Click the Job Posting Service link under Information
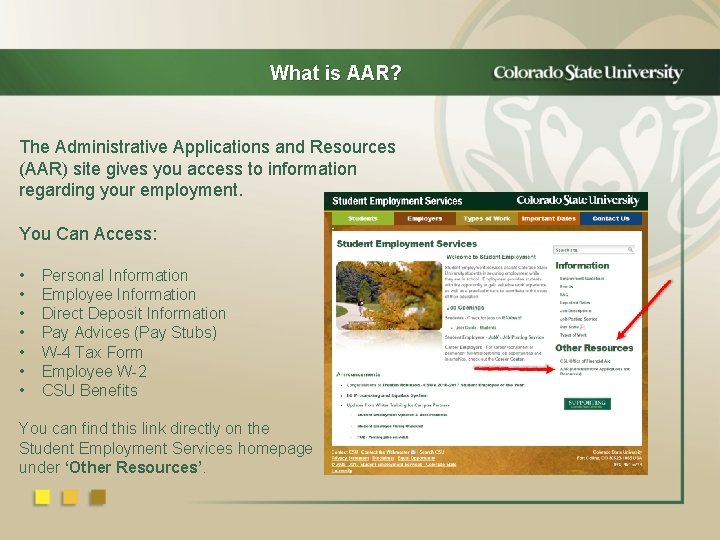 (x=578, y=319)
